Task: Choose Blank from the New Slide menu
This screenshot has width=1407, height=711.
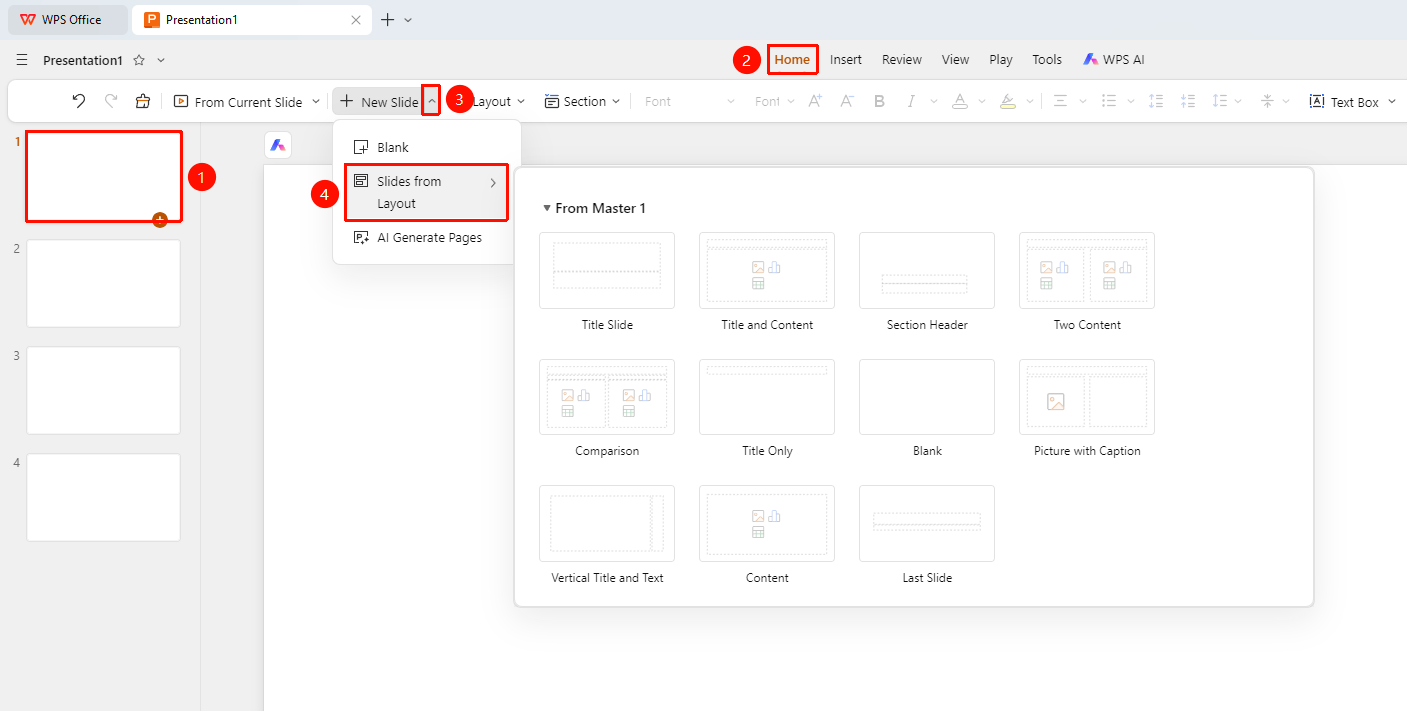Action: [x=427, y=147]
